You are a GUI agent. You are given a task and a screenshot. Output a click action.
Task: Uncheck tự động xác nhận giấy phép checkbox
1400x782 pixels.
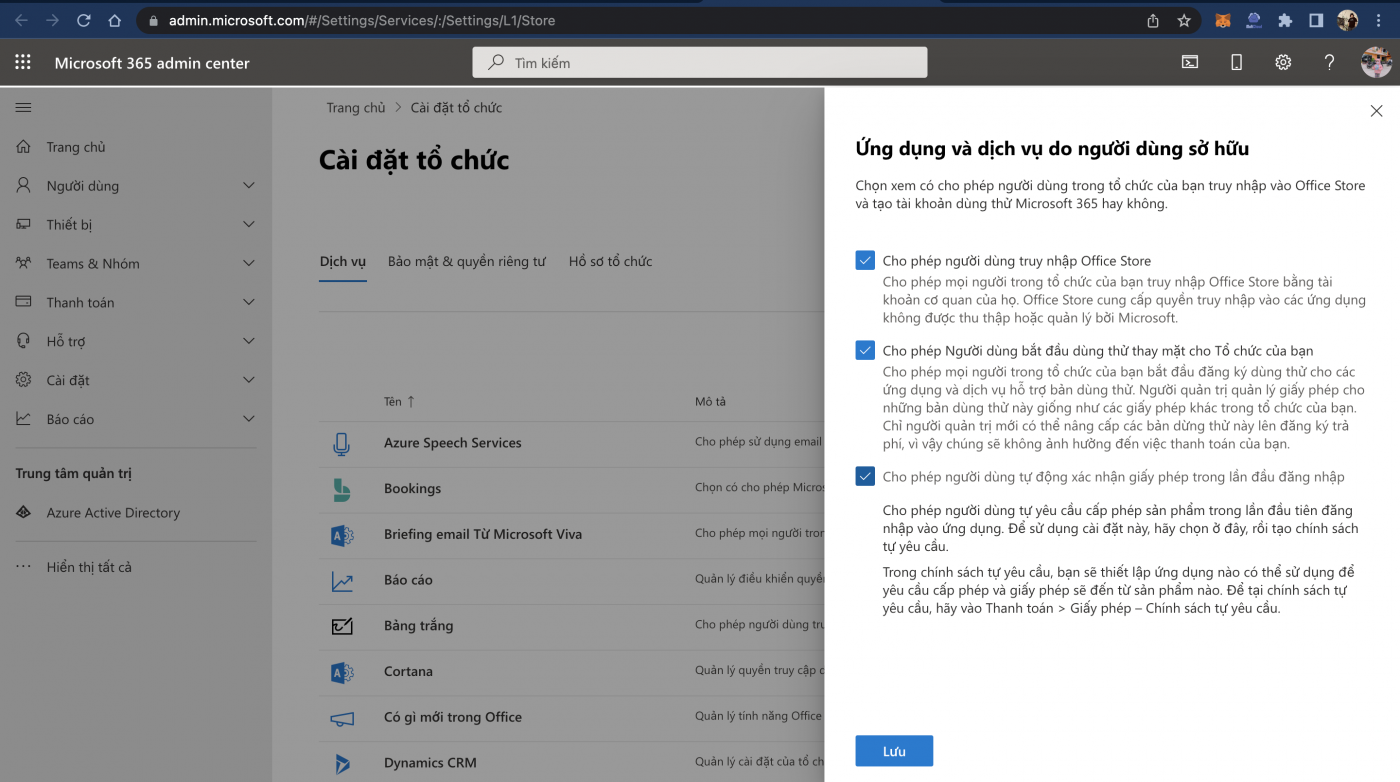865,476
